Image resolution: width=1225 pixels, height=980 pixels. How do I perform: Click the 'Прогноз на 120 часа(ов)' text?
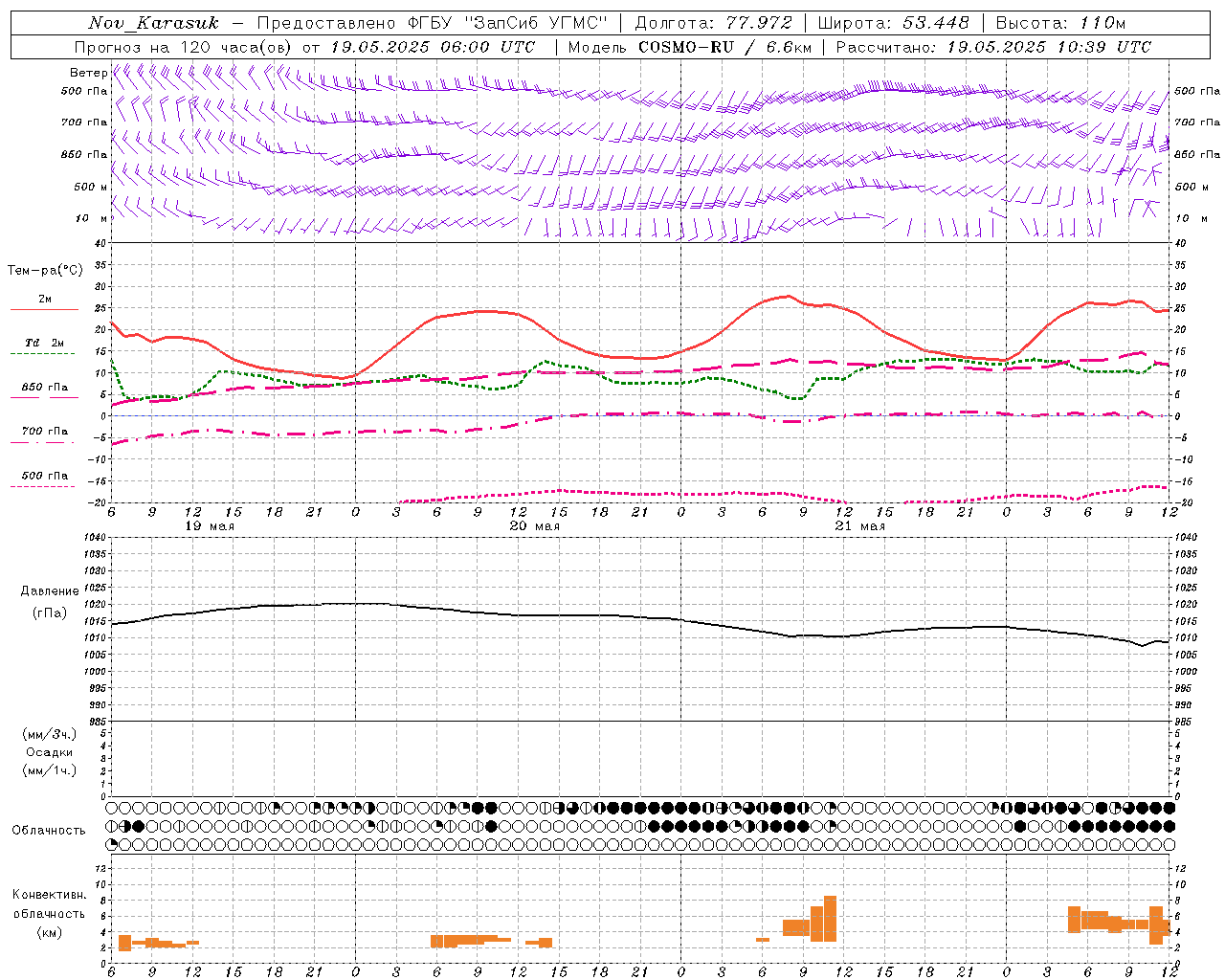tap(185, 47)
